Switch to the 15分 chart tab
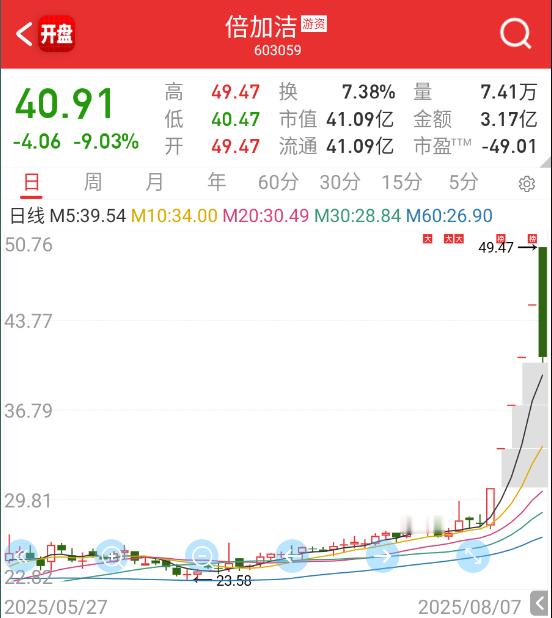Image resolution: width=552 pixels, height=618 pixels. tap(401, 182)
